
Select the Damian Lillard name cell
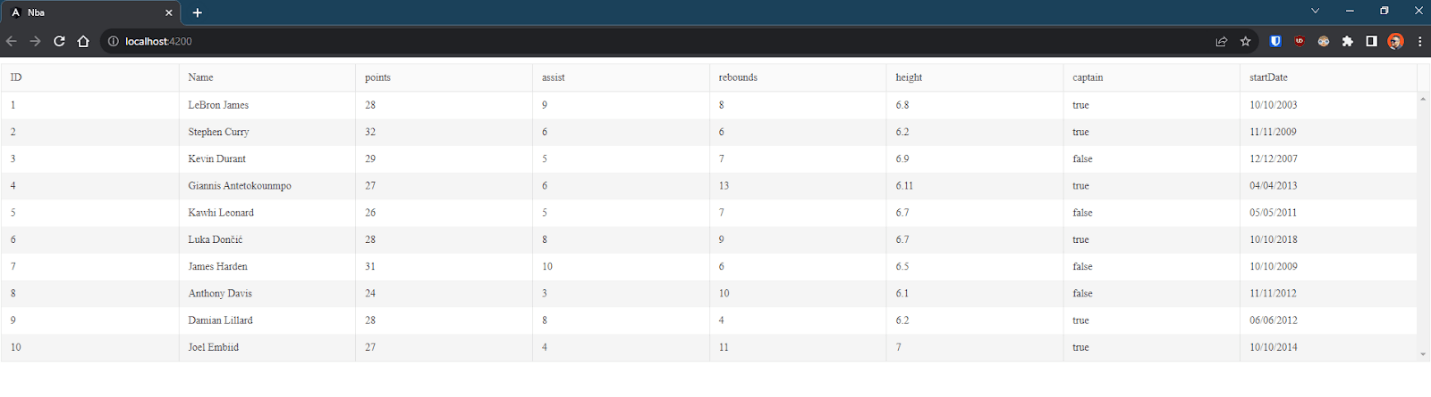coord(267,320)
